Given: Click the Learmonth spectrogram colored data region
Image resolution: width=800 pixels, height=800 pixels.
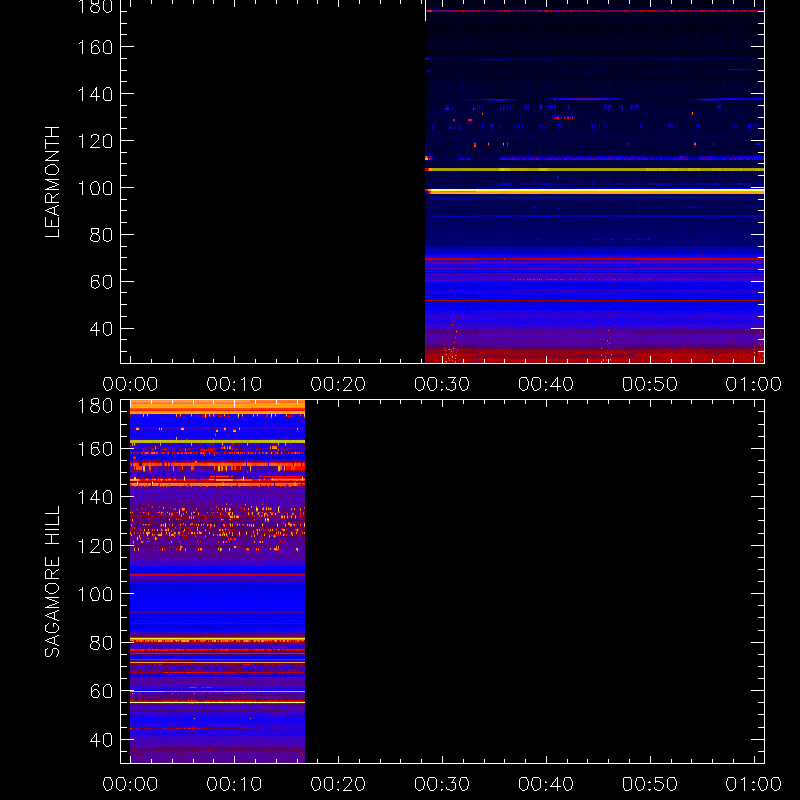Looking at the screenshot, I should [594, 182].
